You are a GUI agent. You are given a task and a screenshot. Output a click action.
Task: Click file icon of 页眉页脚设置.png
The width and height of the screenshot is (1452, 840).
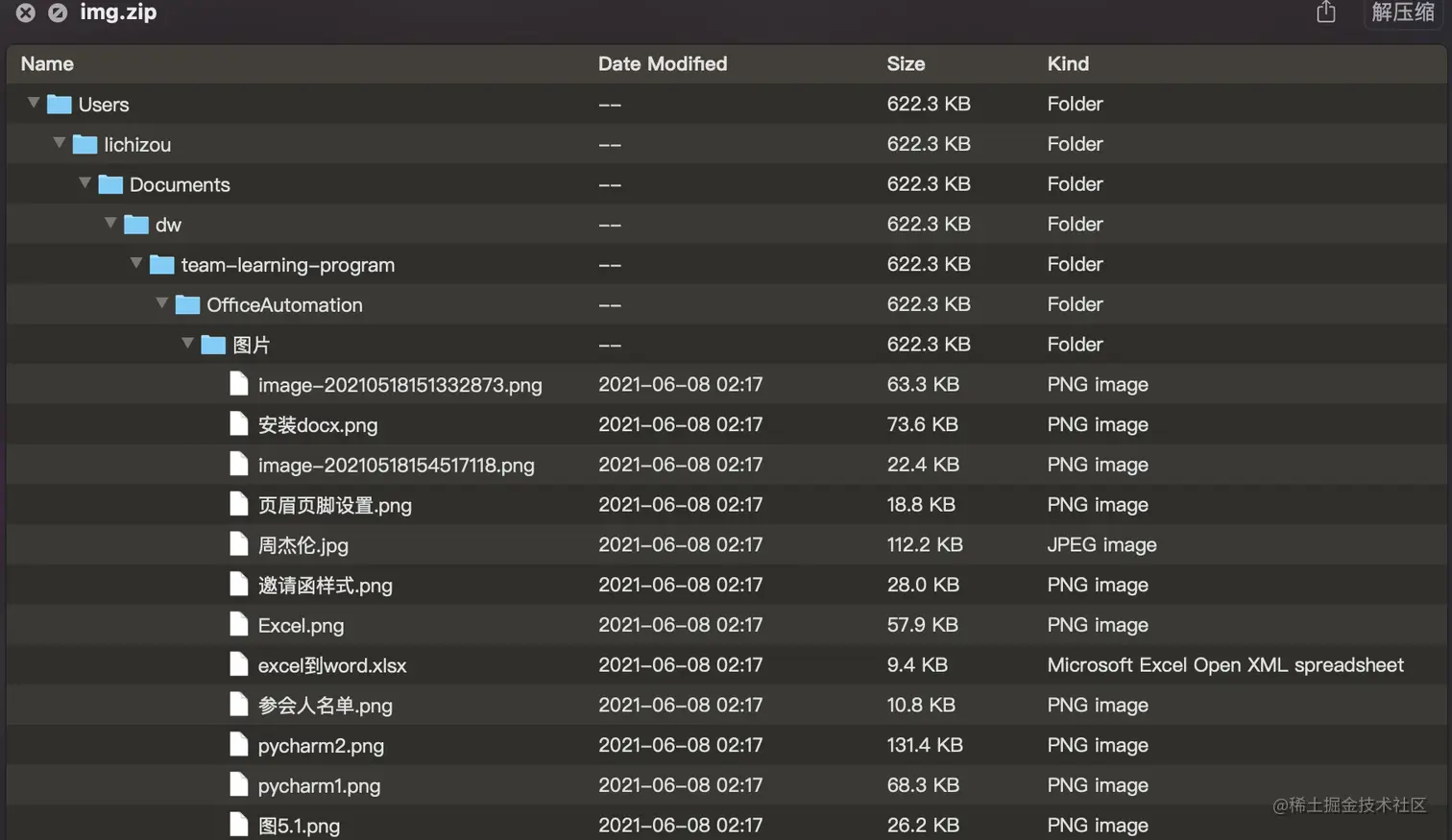pyautogui.click(x=239, y=504)
